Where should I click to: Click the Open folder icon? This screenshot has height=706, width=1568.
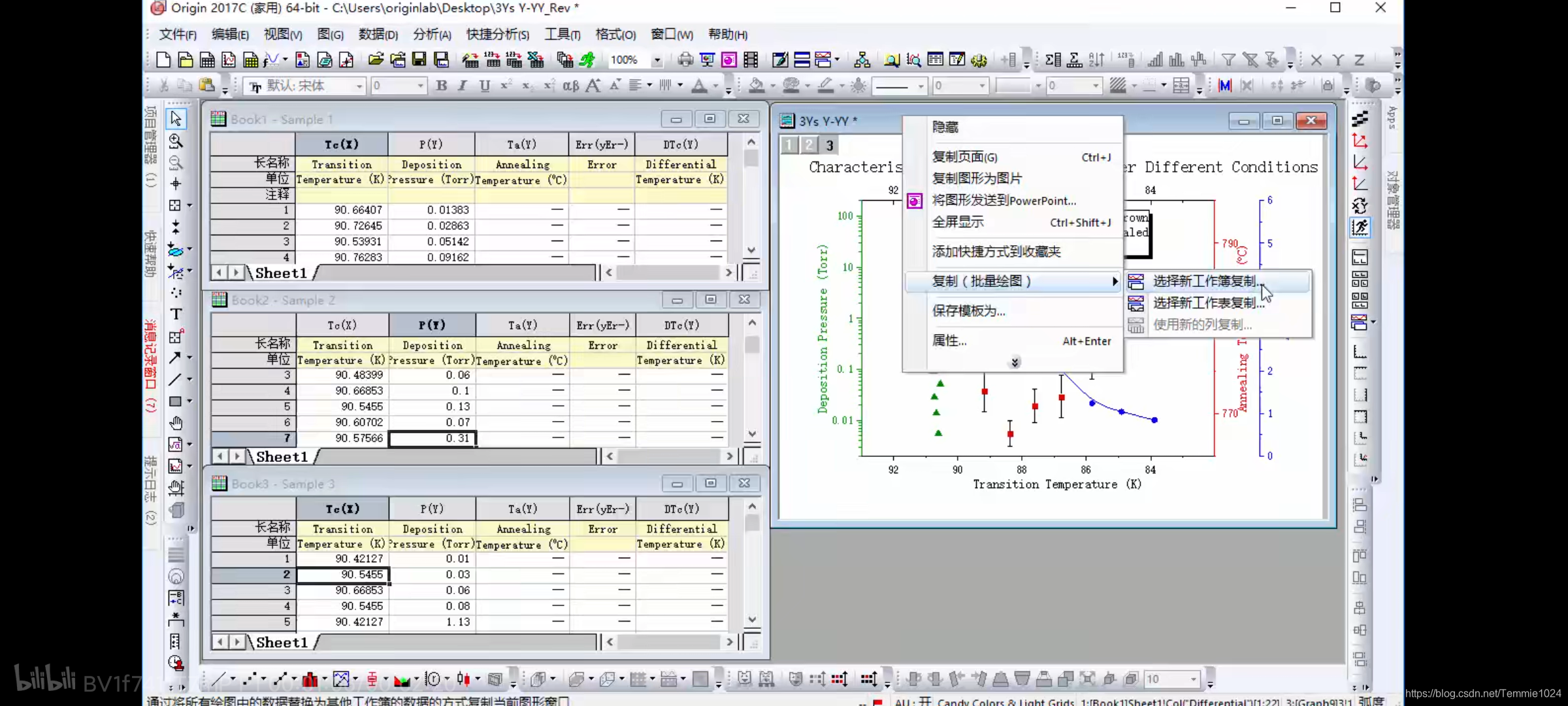pyautogui.click(x=376, y=60)
